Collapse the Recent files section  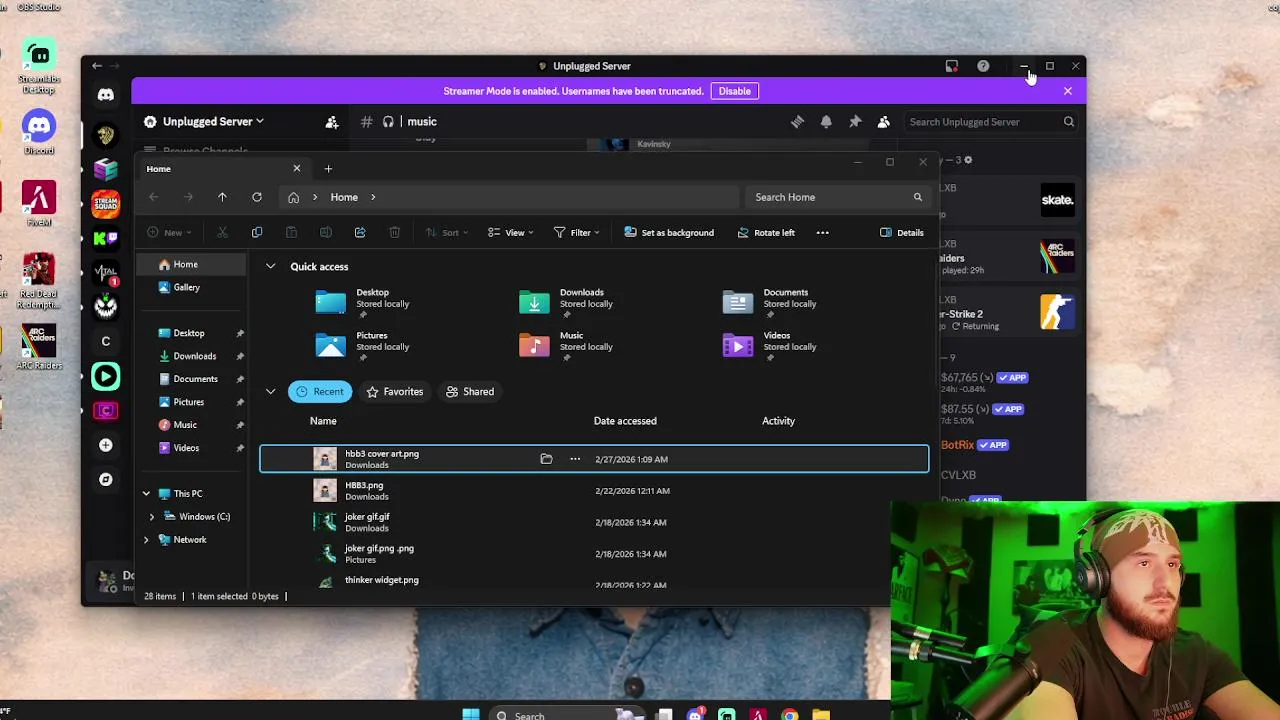[x=270, y=392]
